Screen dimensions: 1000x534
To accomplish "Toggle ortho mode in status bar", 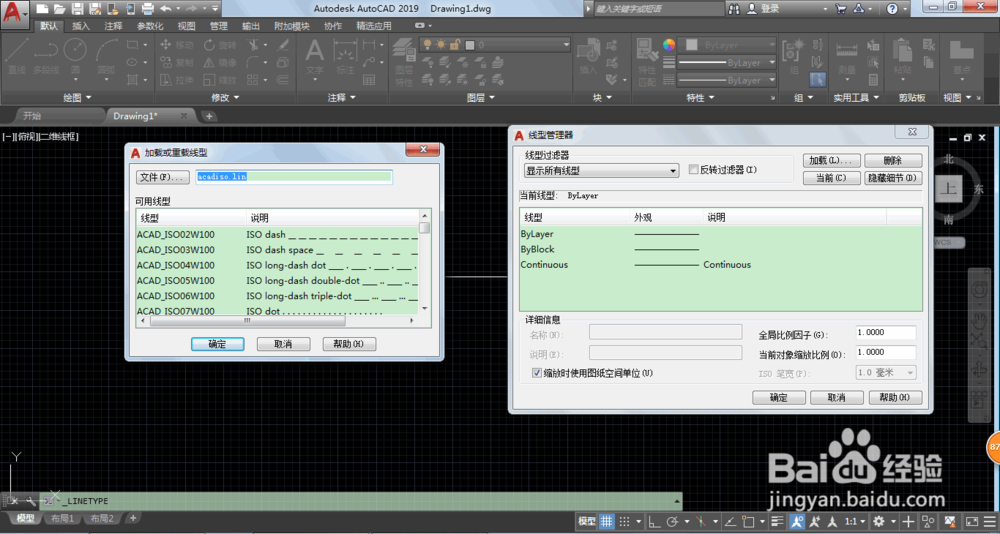I will pos(654,521).
